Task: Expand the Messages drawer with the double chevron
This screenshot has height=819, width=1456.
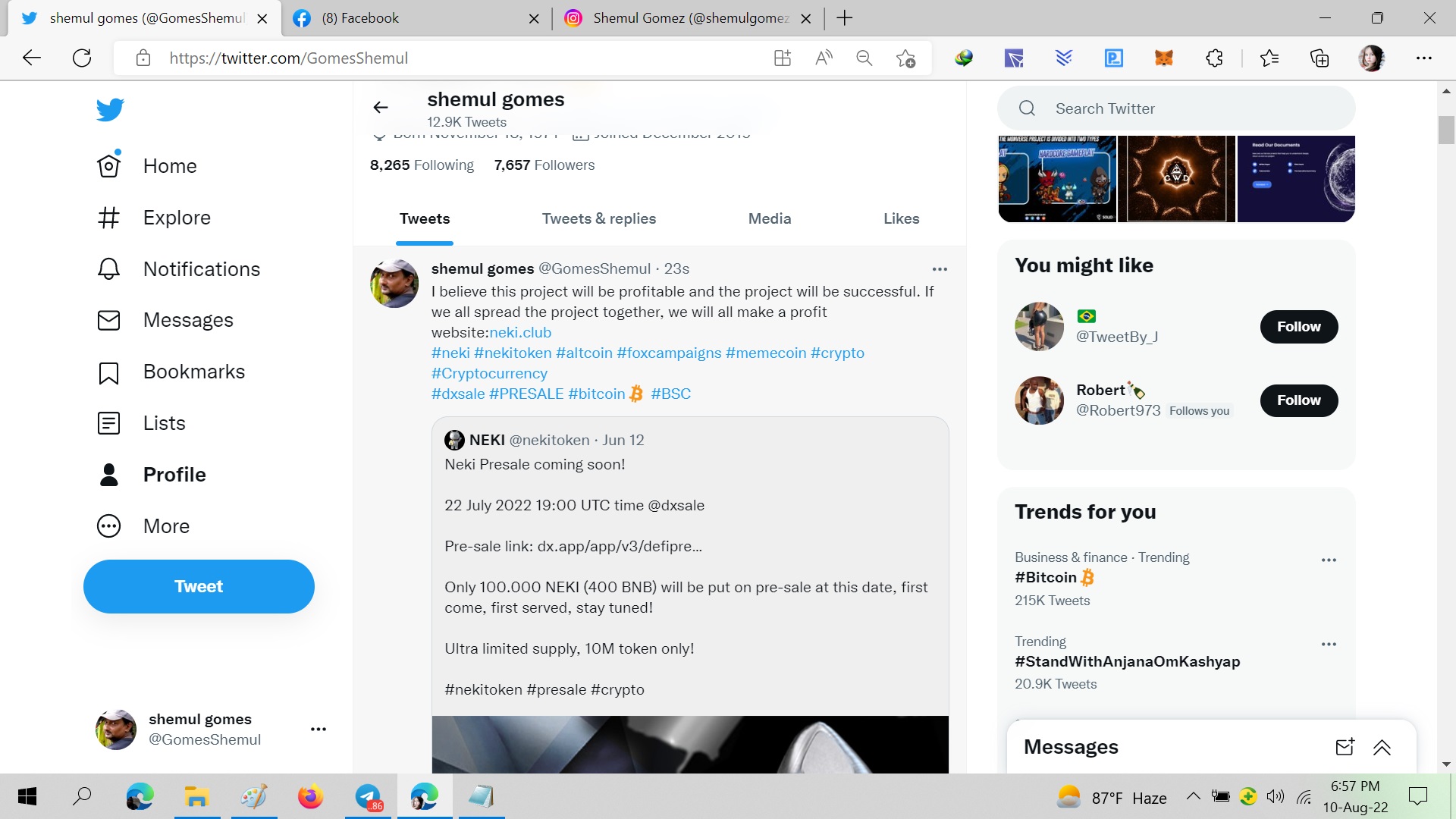Action: tap(1382, 748)
